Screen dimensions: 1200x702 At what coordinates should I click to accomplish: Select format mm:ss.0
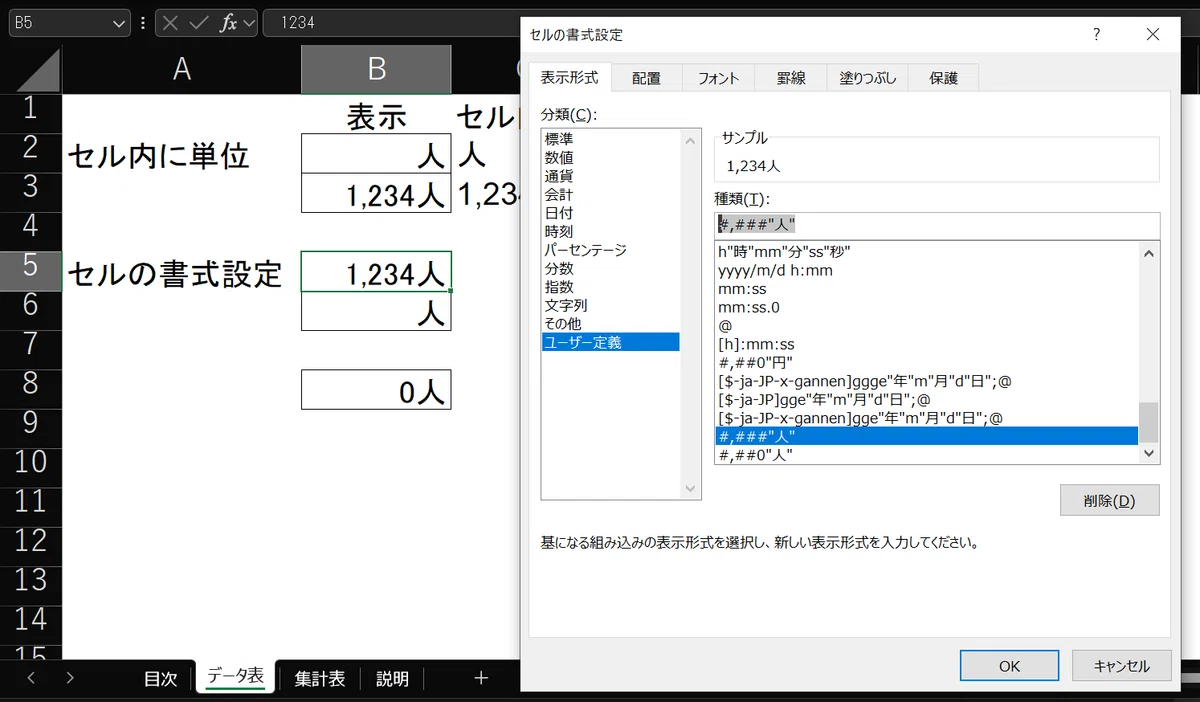tap(927, 307)
